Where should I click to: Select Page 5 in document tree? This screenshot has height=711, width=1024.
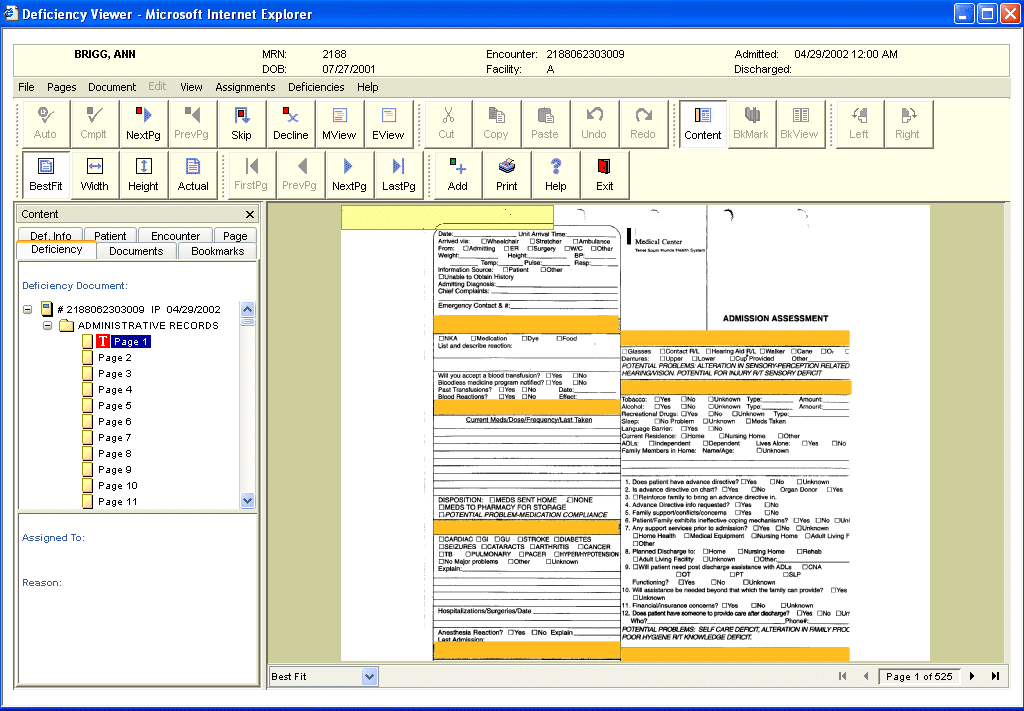[x=114, y=405]
